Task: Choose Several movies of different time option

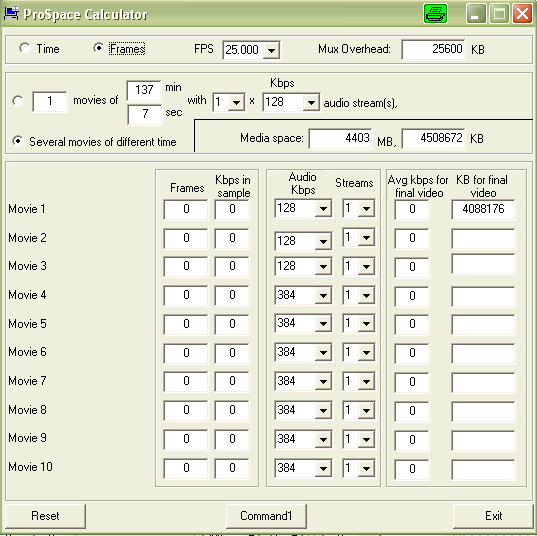Action: 18,141
